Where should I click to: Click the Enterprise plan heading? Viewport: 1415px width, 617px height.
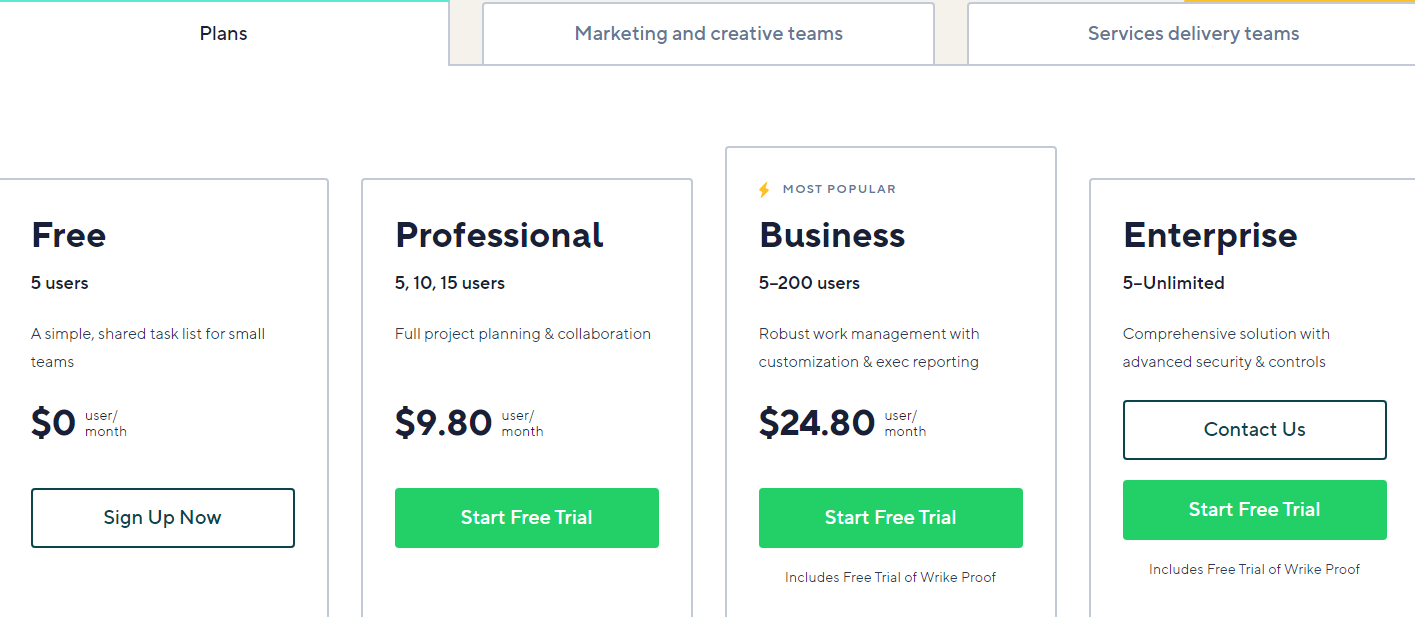[1210, 235]
